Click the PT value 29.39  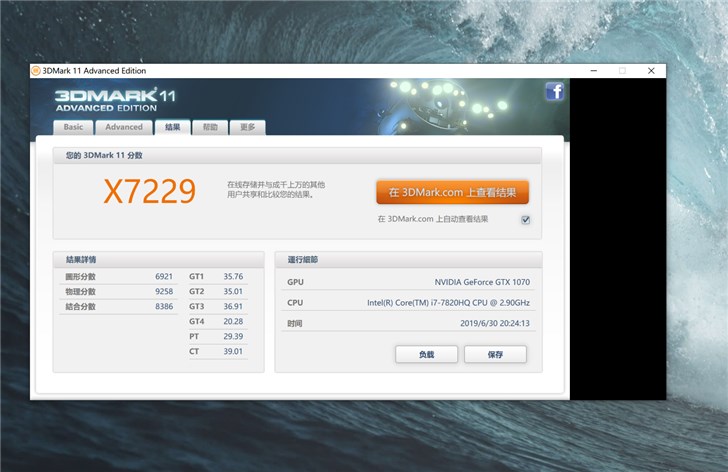coord(233,336)
